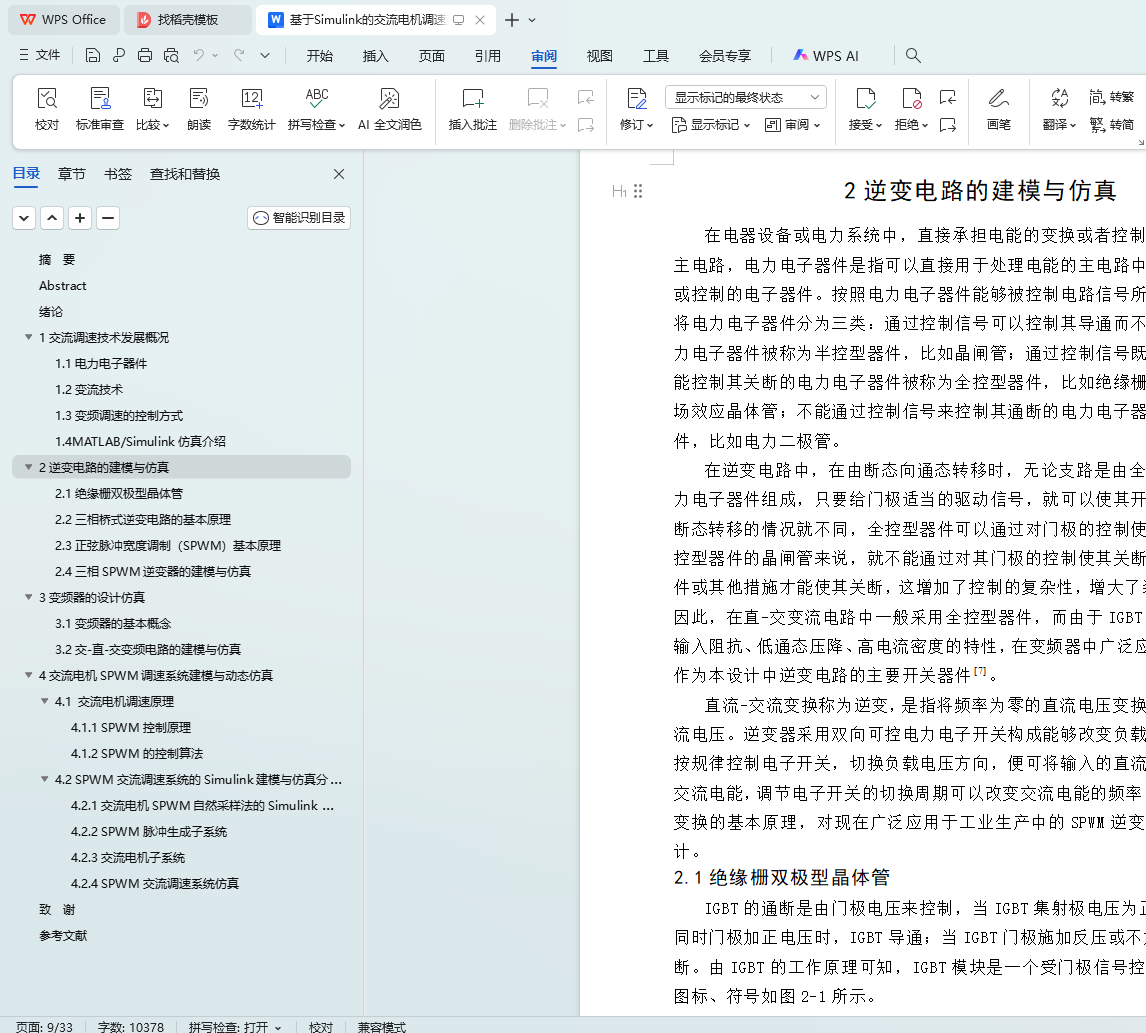
Task: Open the 审阅 reviewing pane dropdown
Action: click(x=792, y=125)
